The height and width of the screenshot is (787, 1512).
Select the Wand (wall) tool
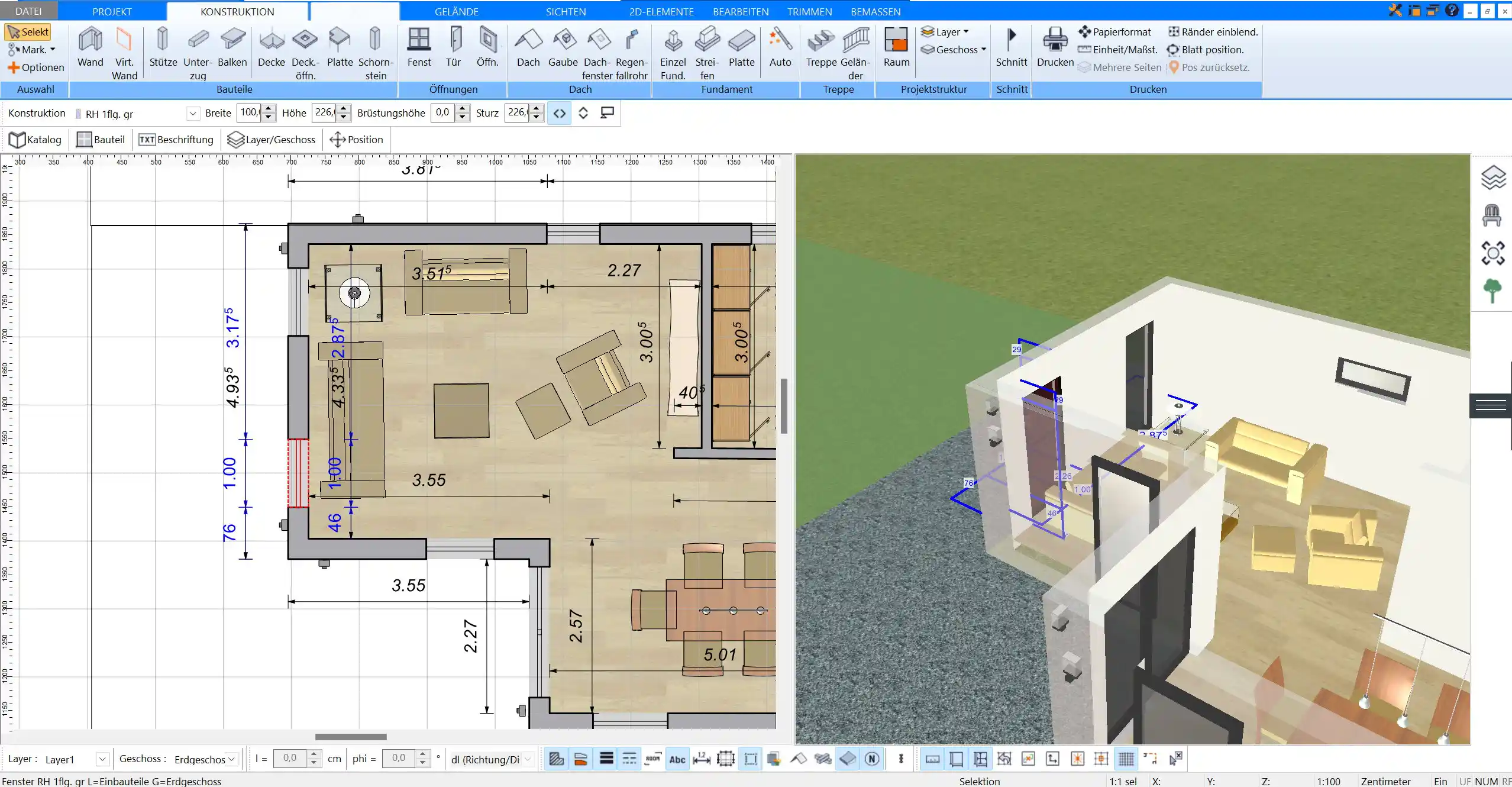click(x=90, y=47)
